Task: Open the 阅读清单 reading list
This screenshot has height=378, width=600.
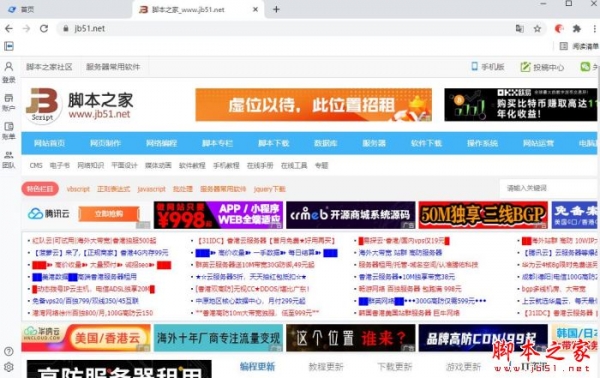Action: (x=579, y=46)
